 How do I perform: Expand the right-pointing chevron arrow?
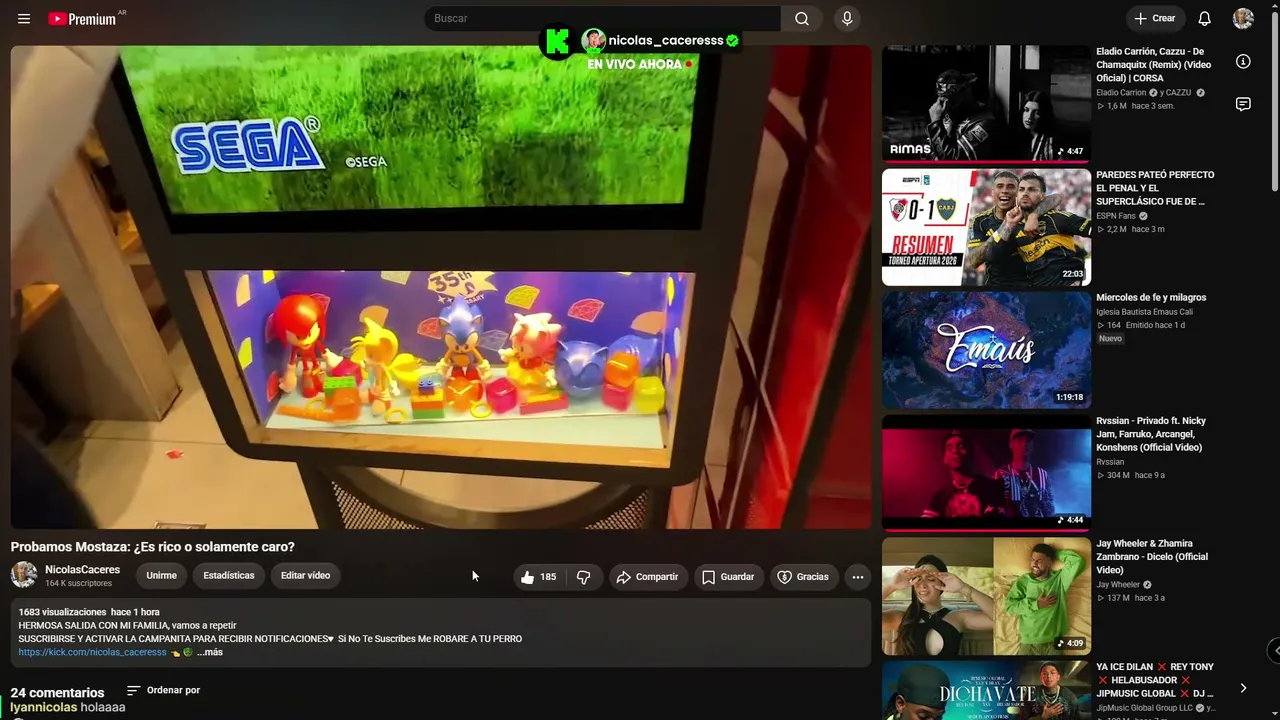tap(1243, 688)
